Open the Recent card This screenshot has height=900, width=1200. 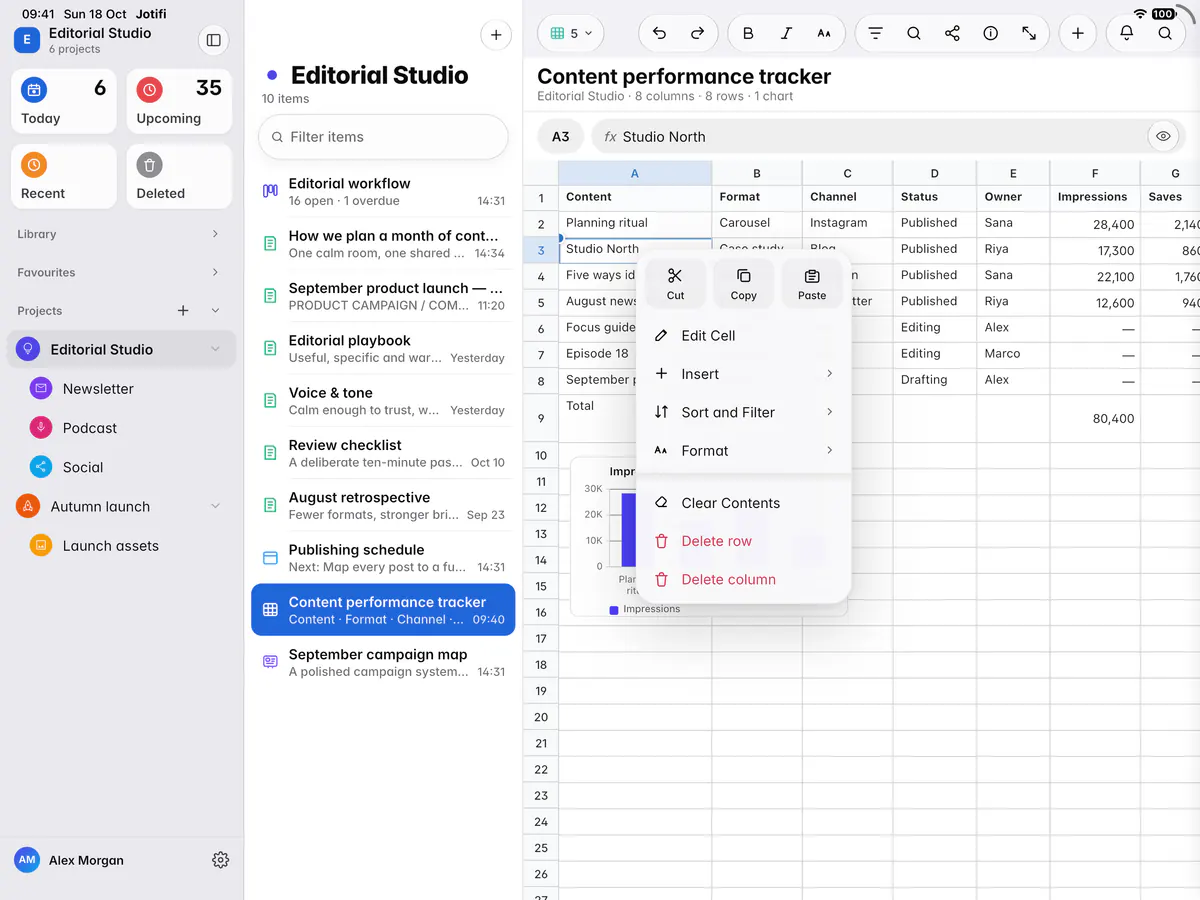[x=64, y=176]
